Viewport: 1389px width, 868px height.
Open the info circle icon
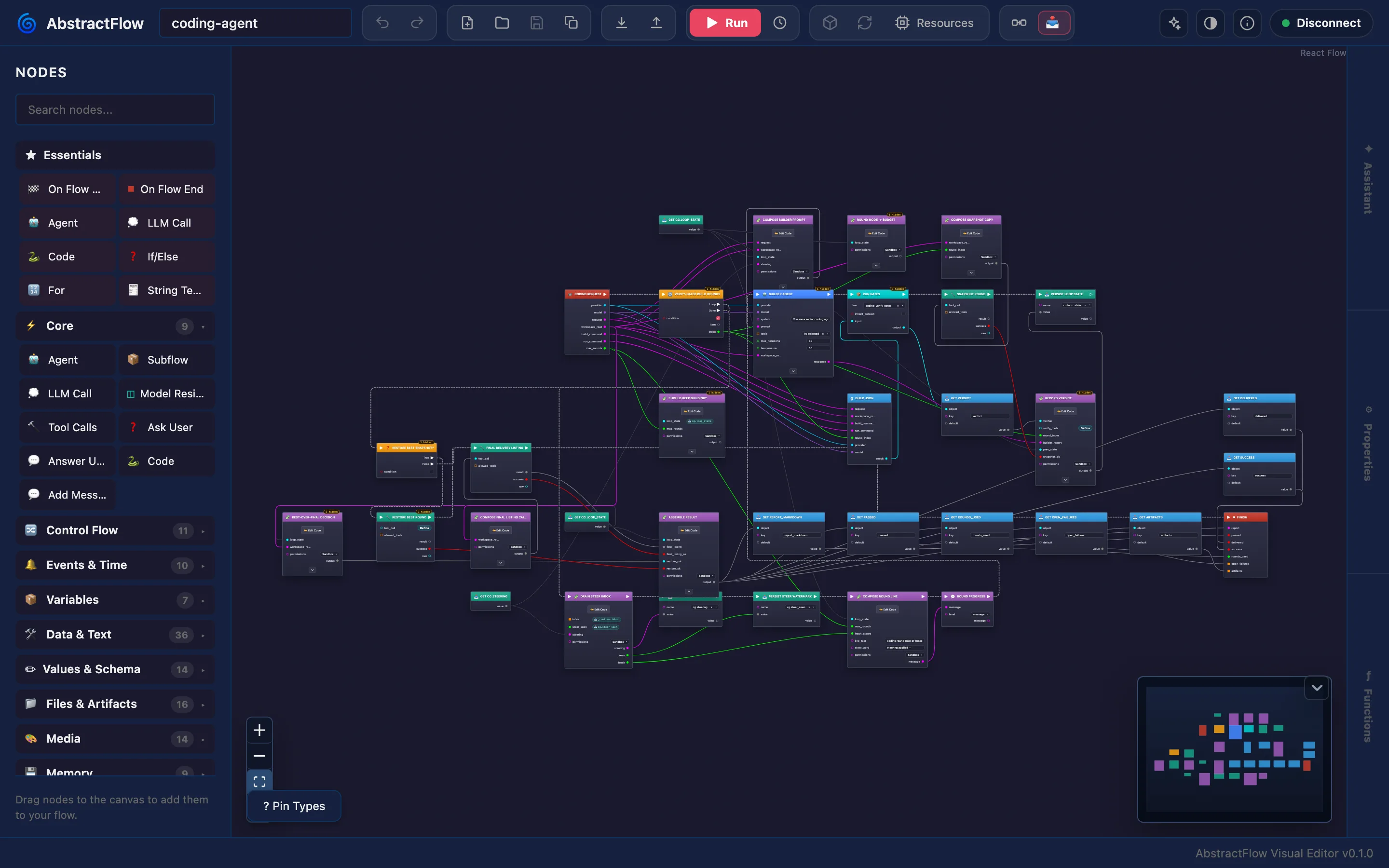click(1247, 23)
